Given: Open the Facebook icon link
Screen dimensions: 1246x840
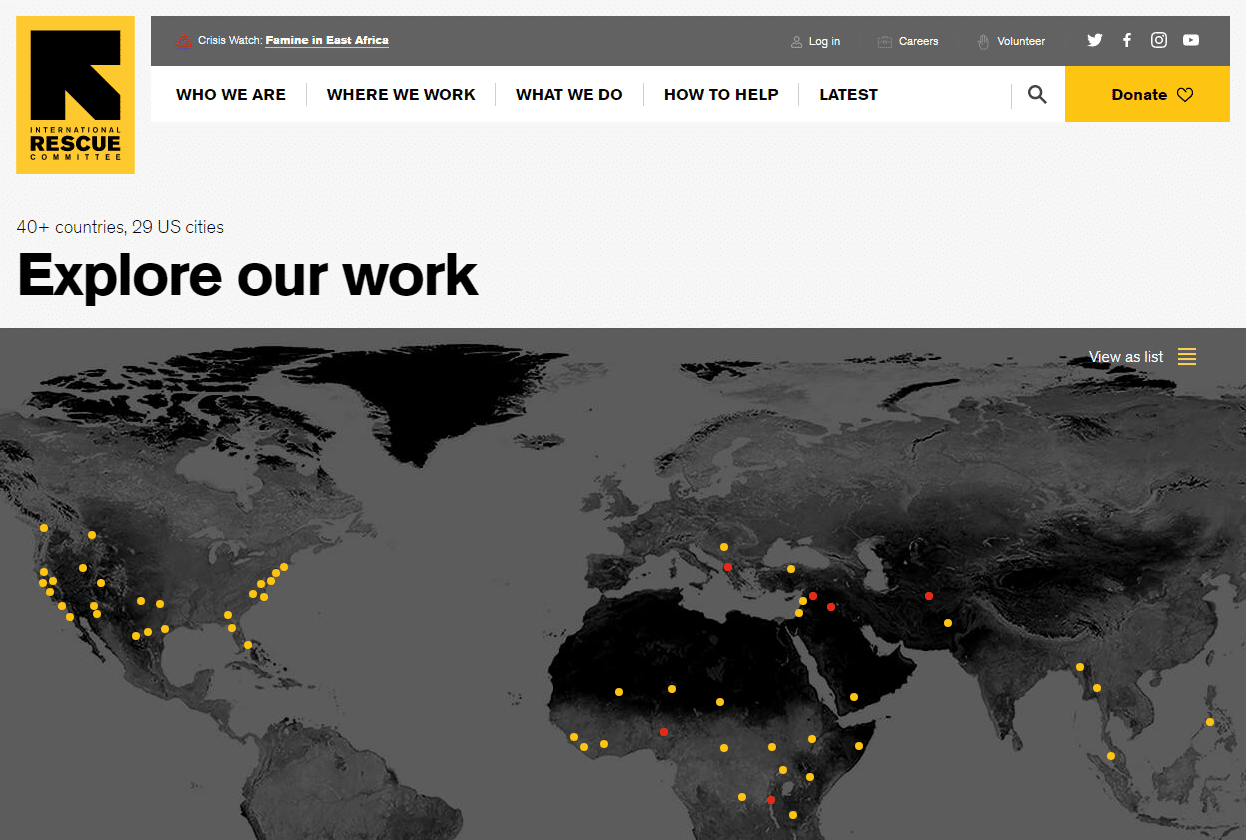Looking at the screenshot, I should (1126, 40).
